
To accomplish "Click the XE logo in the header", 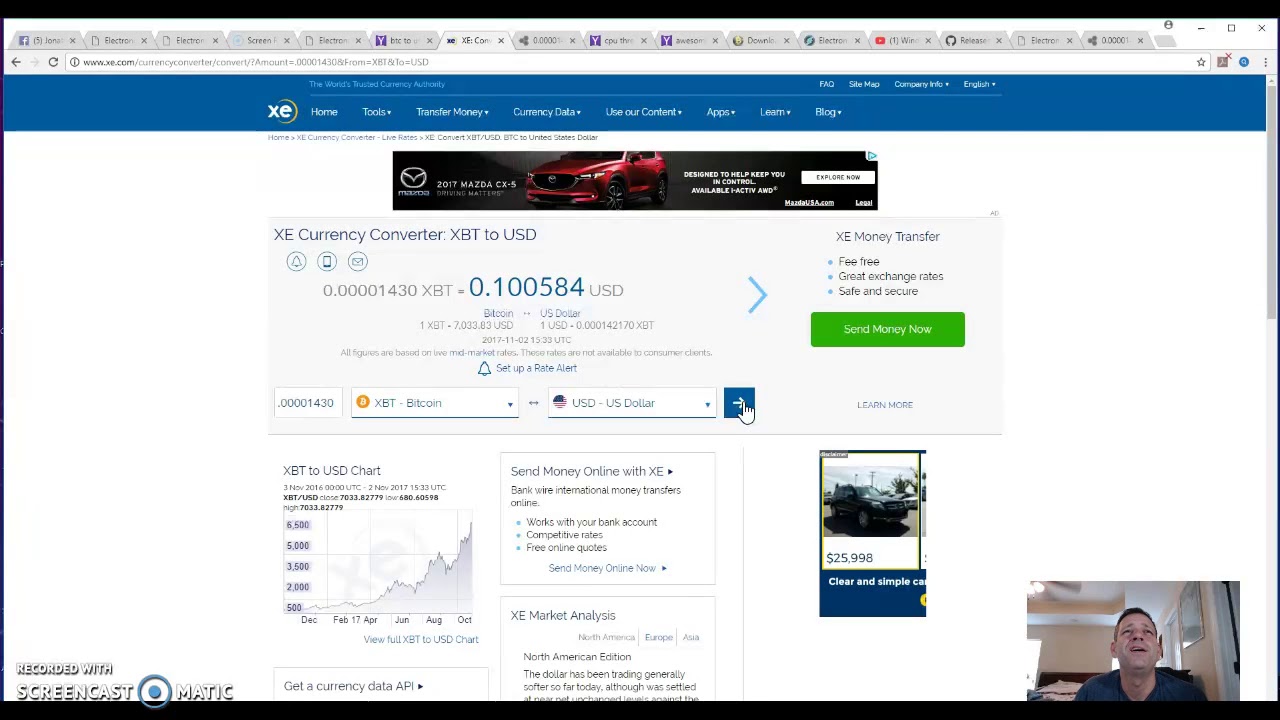I will [x=282, y=111].
